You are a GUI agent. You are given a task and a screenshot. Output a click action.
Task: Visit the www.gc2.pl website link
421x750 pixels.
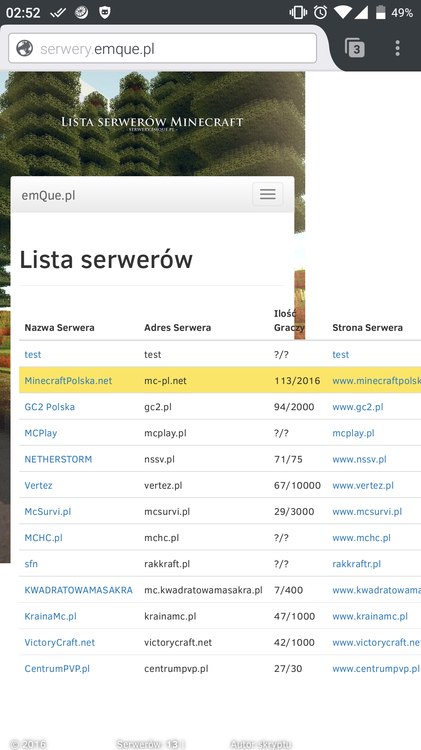point(357,407)
